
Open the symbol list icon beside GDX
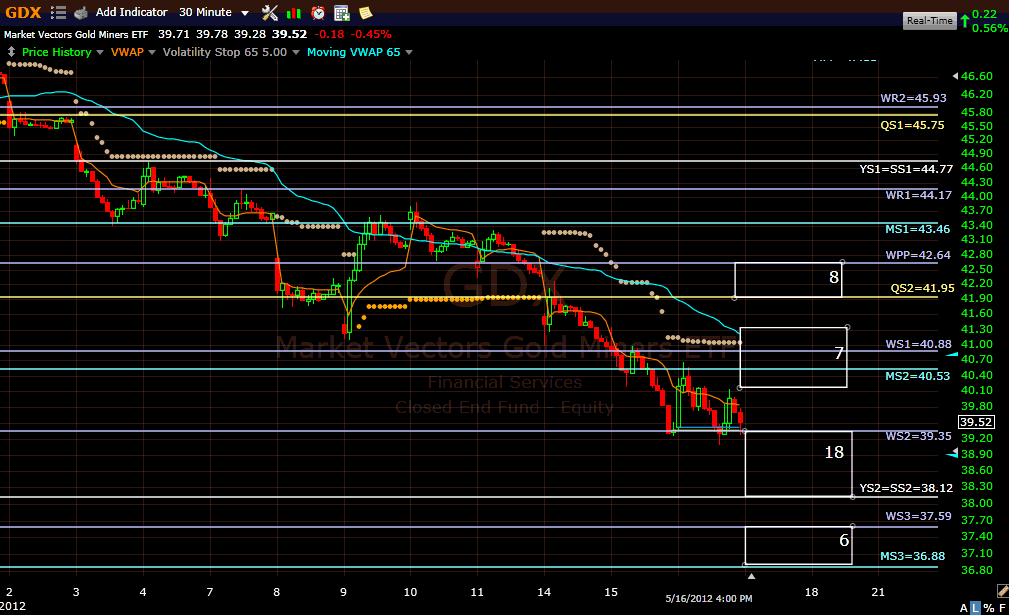click(x=58, y=12)
